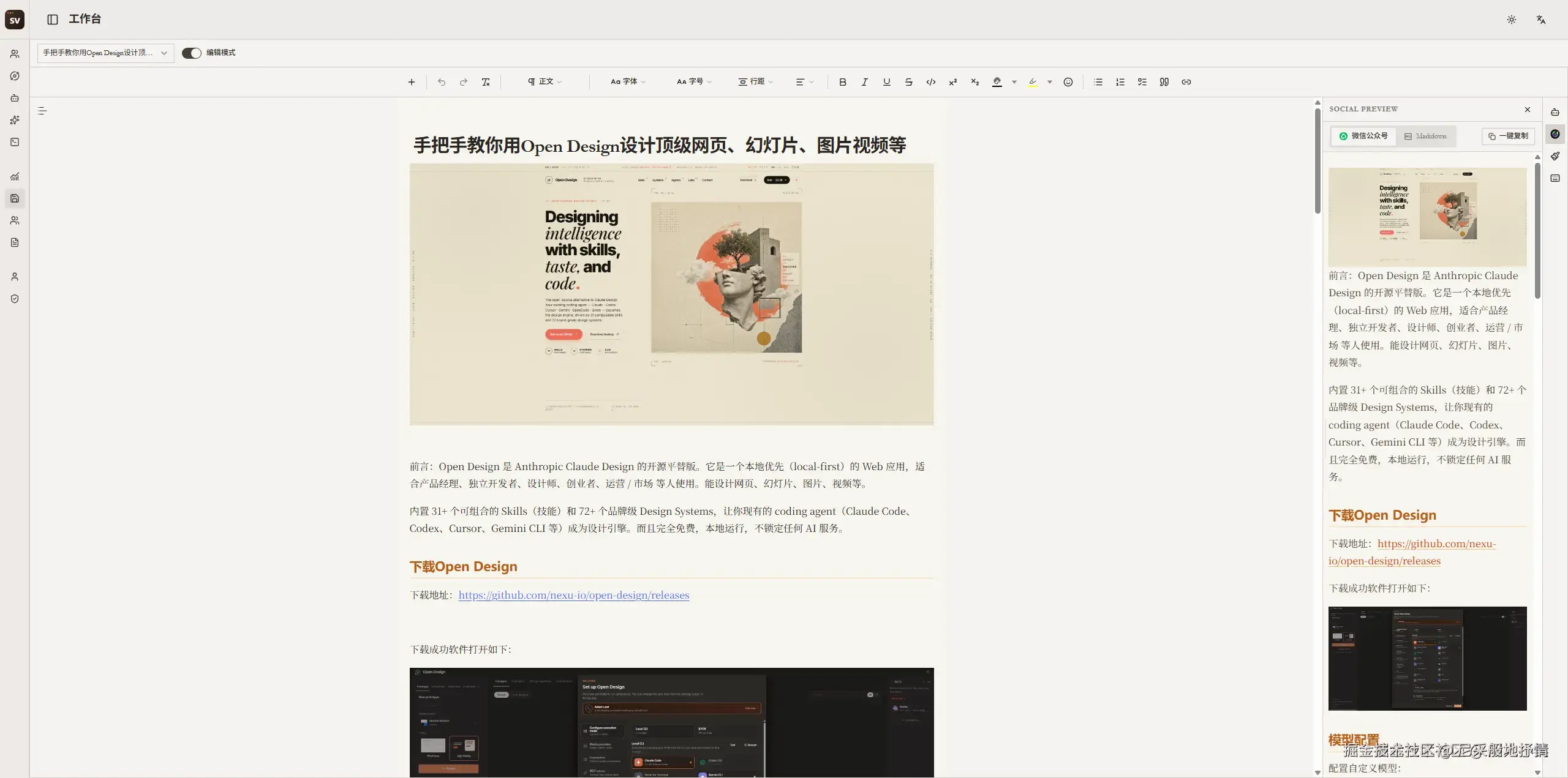Viewport: 1568px width, 778px height.
Task: Clear text formatting with Tx icon
Action: pos(486,82)
